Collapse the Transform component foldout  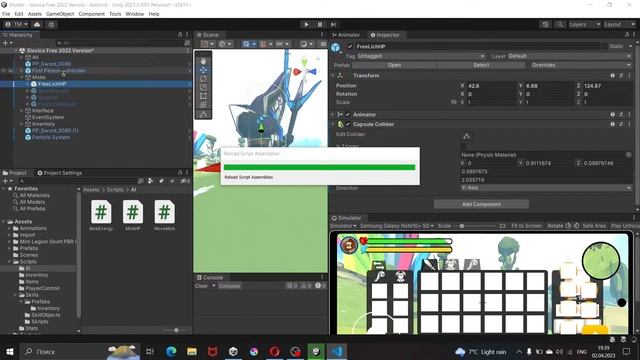coord(333,76)
